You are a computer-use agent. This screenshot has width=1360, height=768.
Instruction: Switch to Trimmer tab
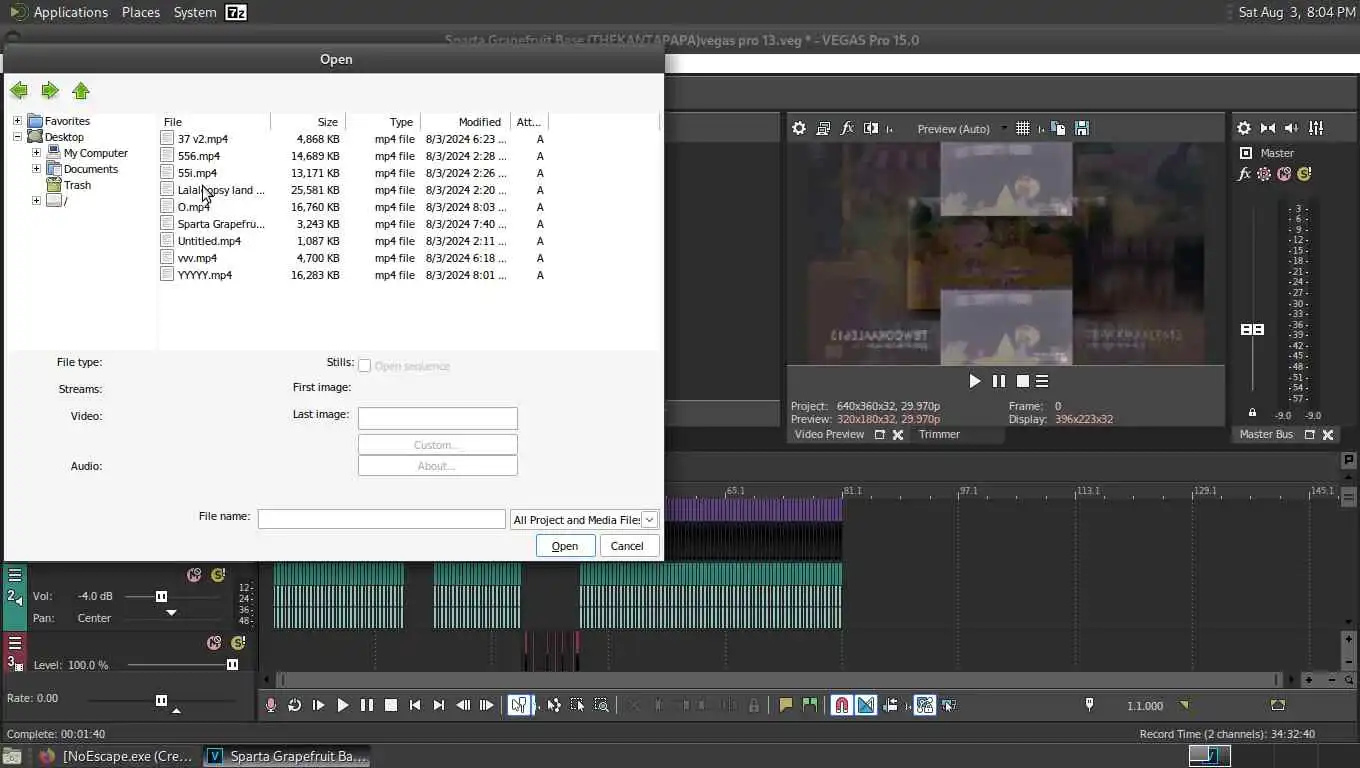(939, 434)
